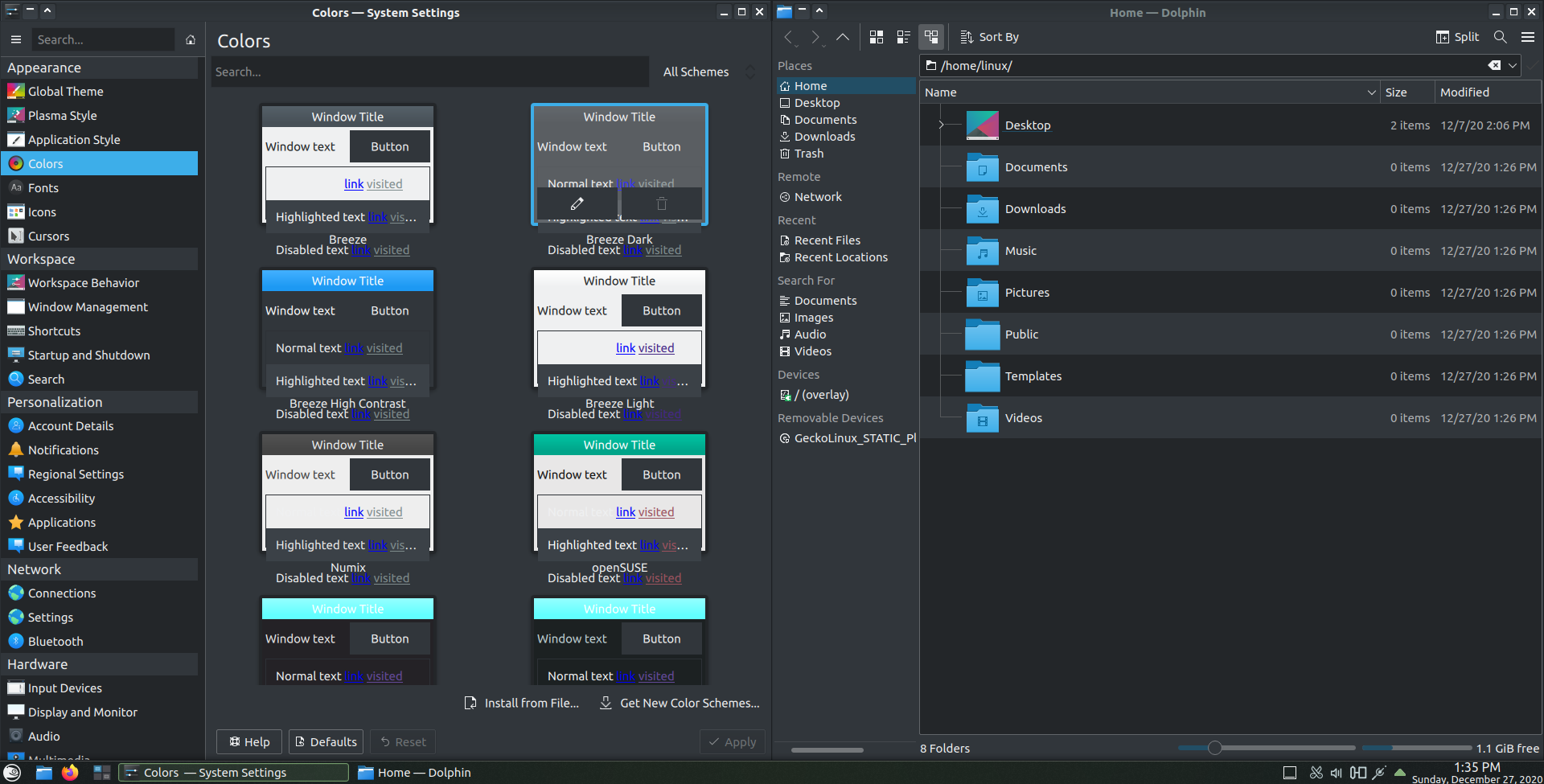This screenshot has height=784, width=1544.
Task: Click the Documents folder icon in Dolphin file list
Action: 982,167
